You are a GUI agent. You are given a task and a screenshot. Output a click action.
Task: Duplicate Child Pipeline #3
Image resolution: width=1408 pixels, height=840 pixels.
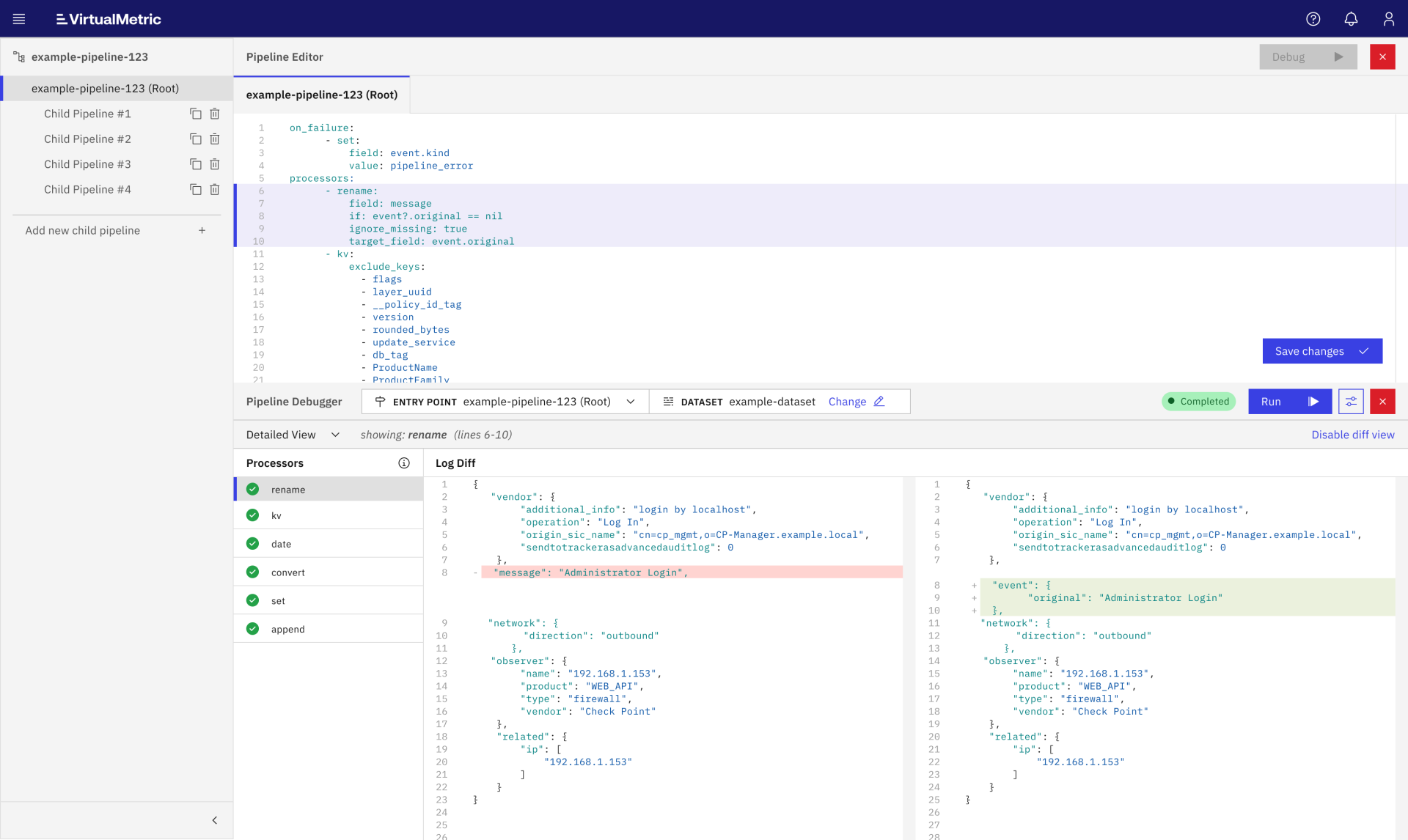196,164
